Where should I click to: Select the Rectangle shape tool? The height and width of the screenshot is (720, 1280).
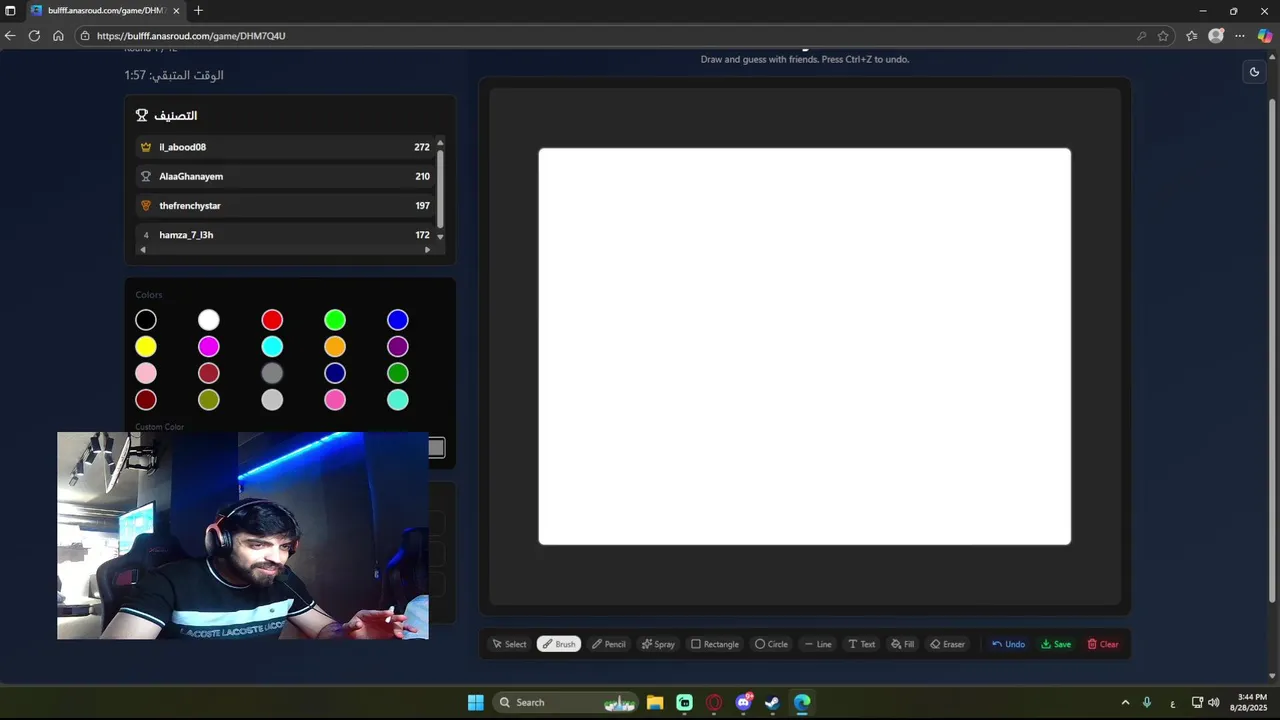coord(715,644)
